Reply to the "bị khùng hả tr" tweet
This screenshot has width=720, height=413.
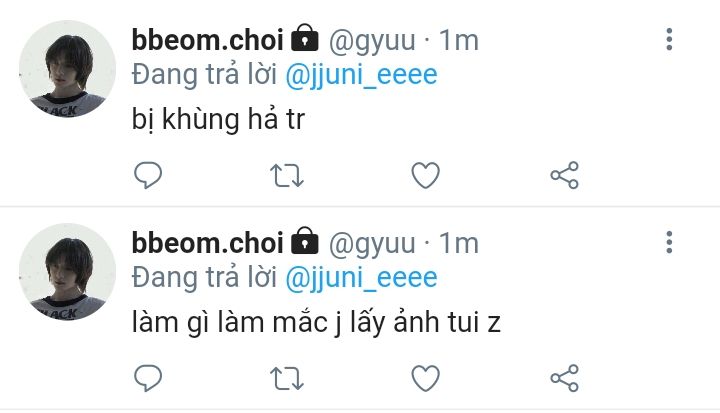(x=148, y=175)
